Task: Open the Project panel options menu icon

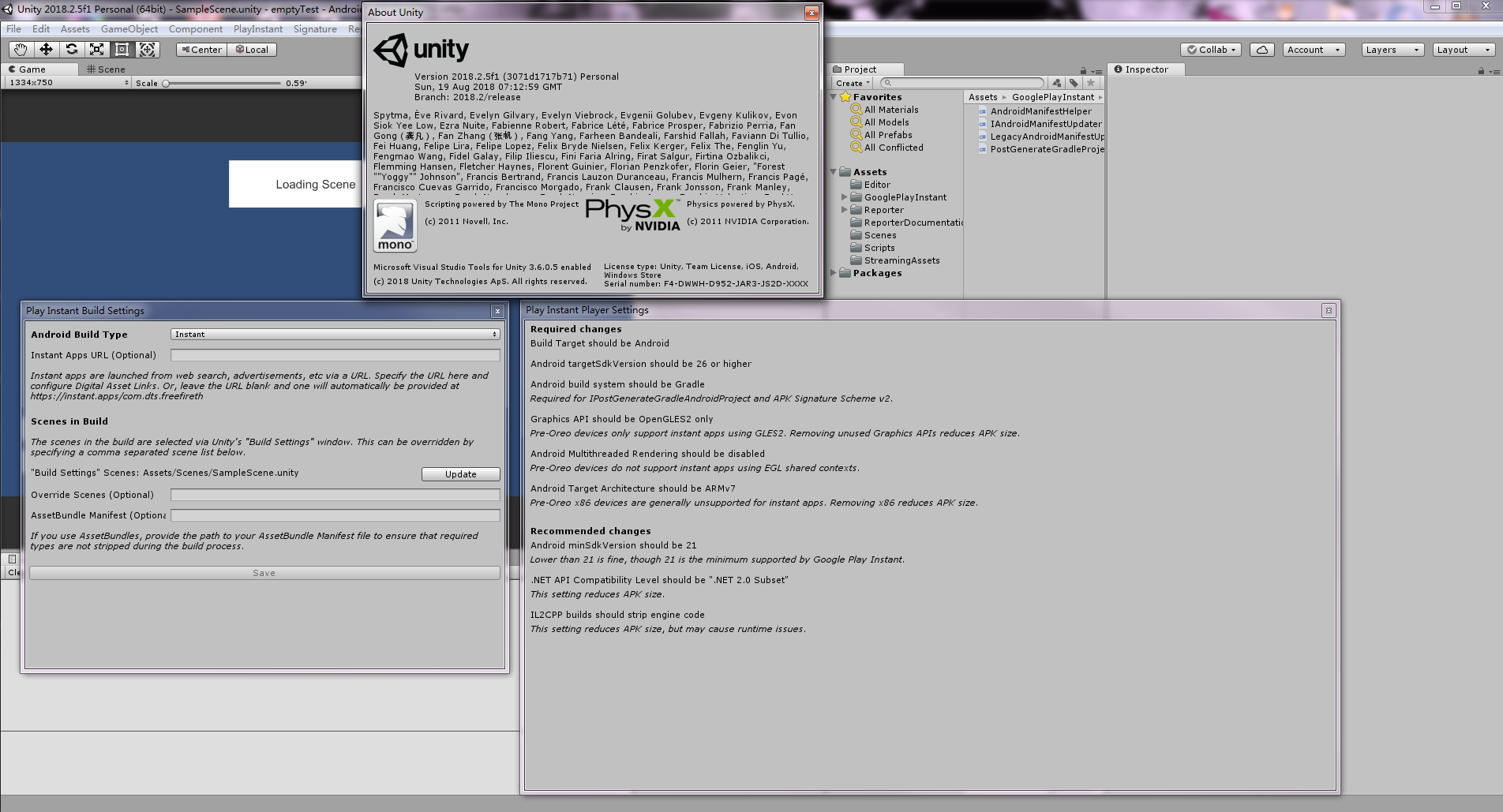Action: point(1096,71)
